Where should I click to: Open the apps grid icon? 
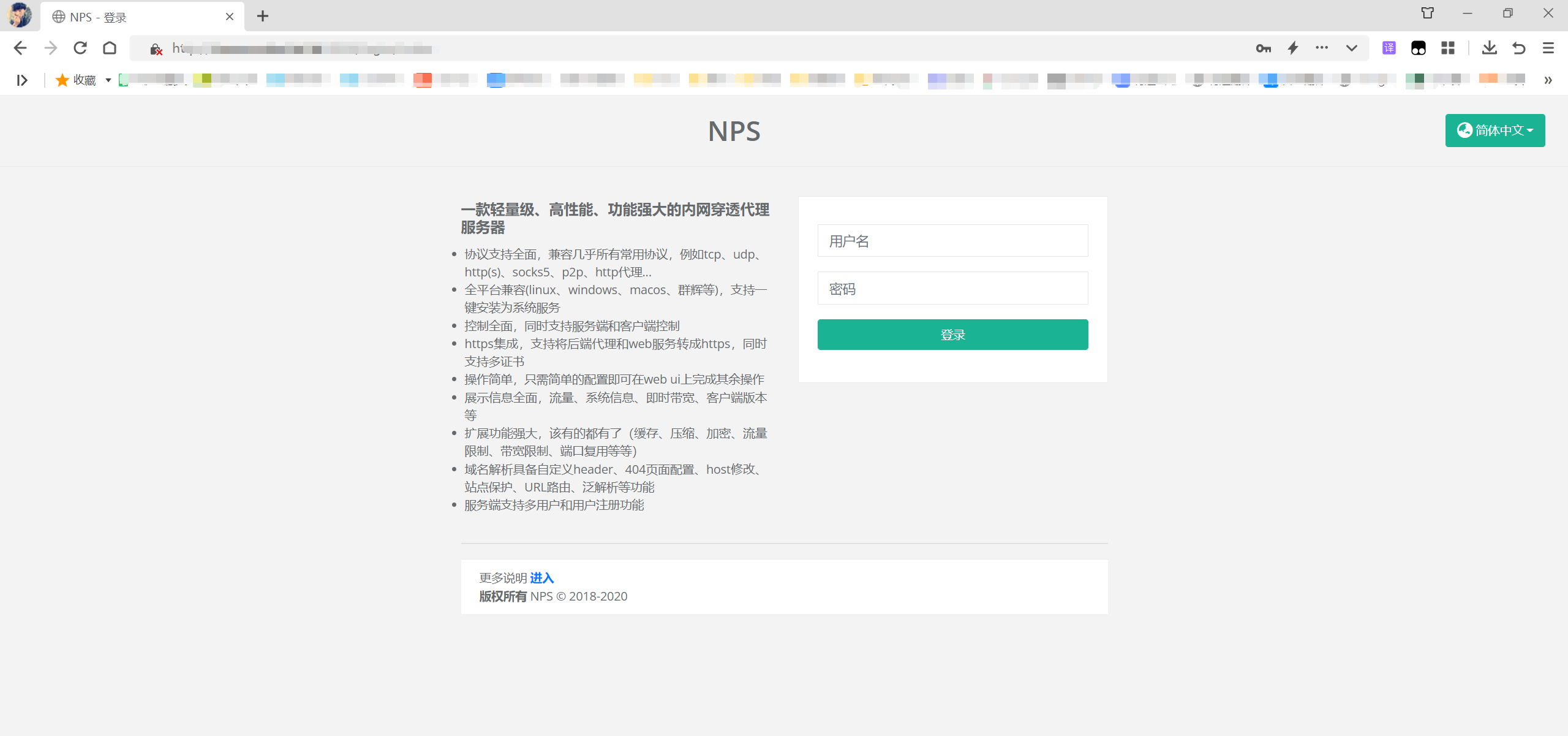pyautogui.click(x=1449, y=47)
